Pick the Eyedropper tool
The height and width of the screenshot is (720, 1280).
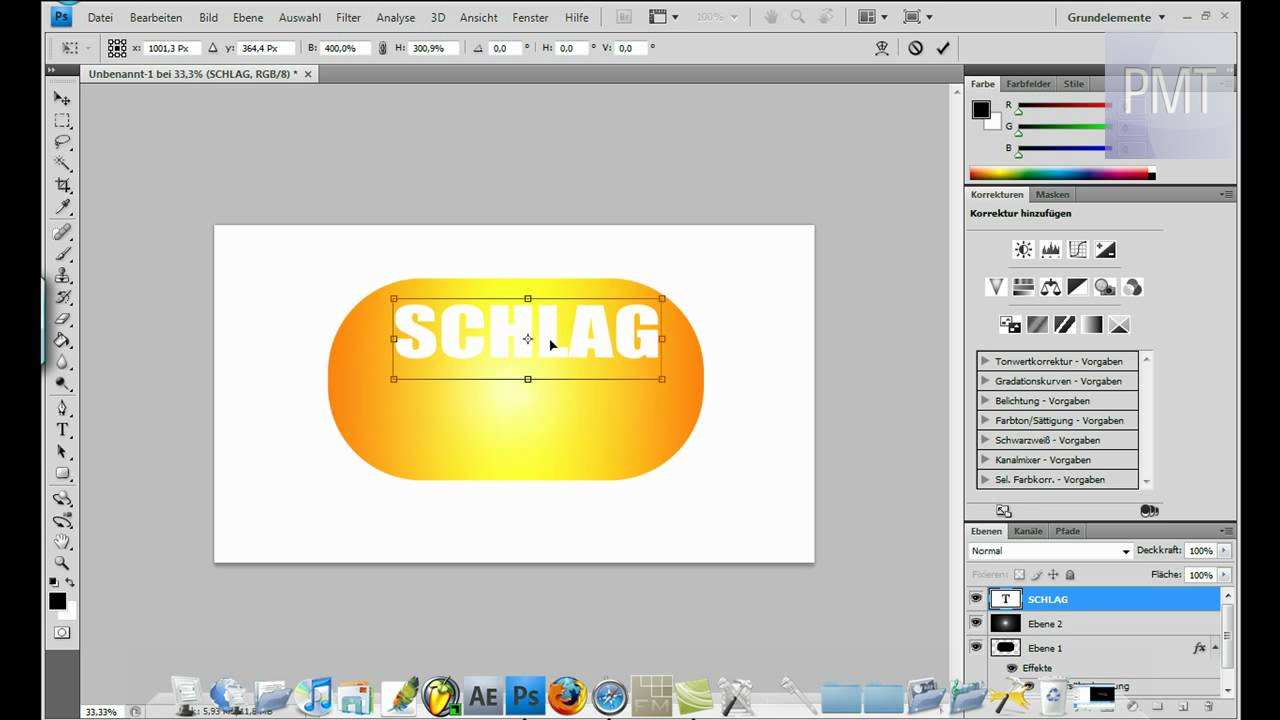click(x=63, y=207)
